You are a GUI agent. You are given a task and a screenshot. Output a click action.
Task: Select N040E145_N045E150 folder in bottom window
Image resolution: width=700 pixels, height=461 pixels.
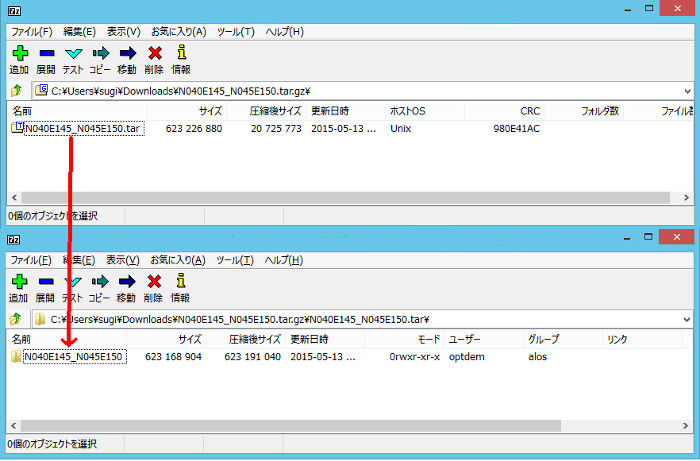pos(73,357)
